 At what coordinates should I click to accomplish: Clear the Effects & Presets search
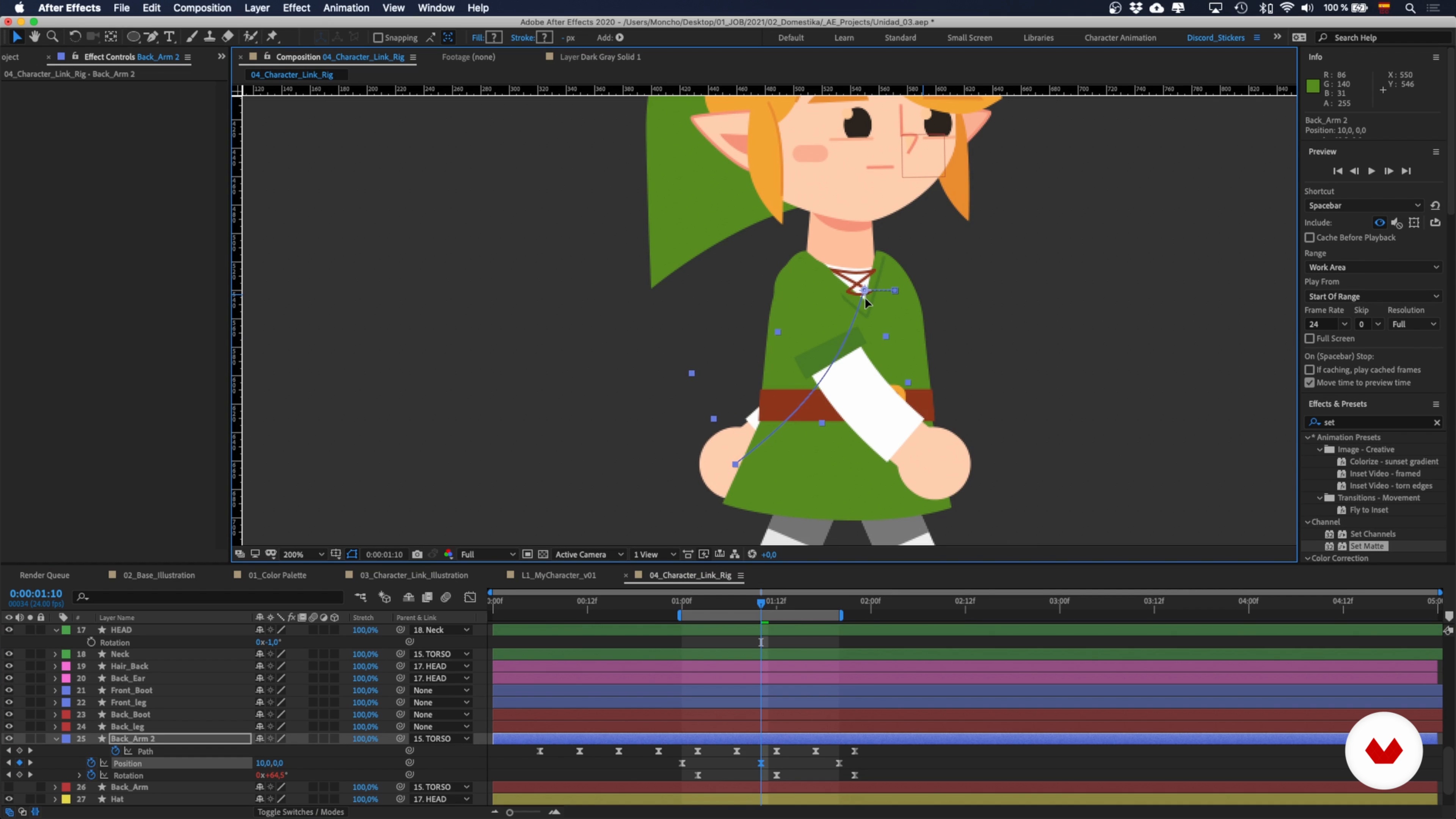click(1437, 423)
